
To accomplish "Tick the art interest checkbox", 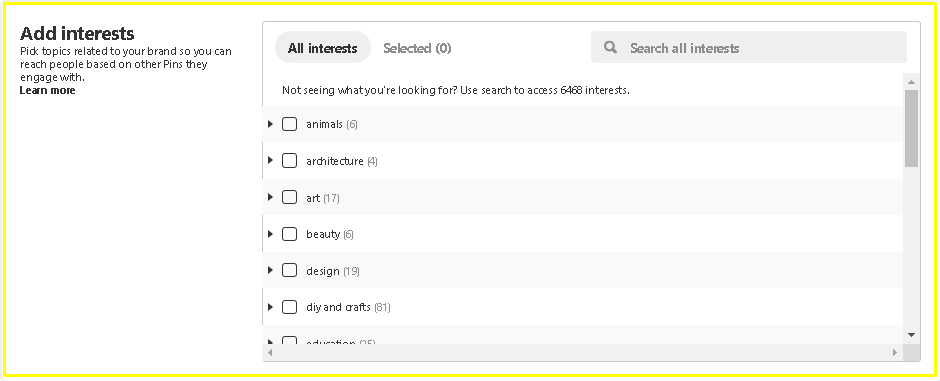I will [x=290, y=197].
